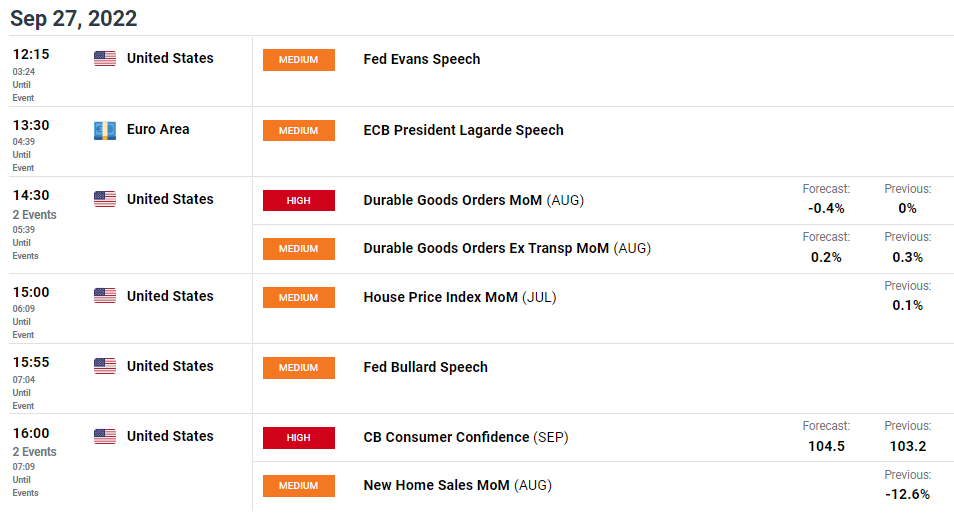Click the US flag beside the 14:30 event
Image resolution: width=954 pixels, height=524 pixels.
[105, 199]
